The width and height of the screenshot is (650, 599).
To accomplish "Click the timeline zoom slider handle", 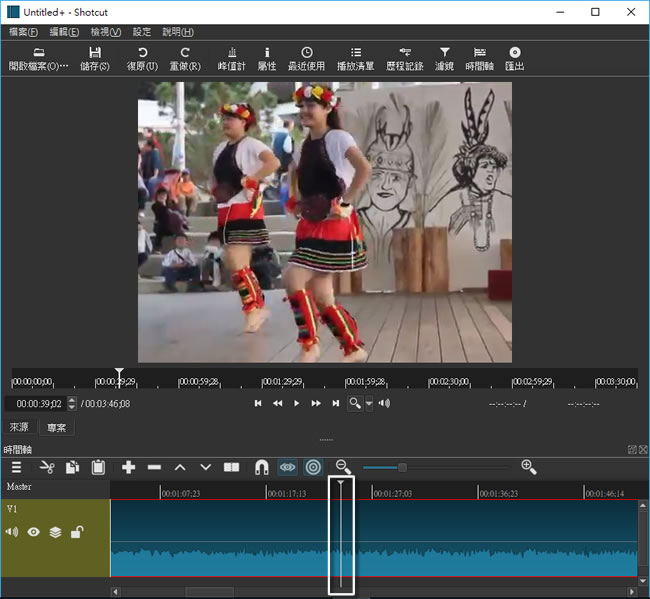I will [402, 468].
